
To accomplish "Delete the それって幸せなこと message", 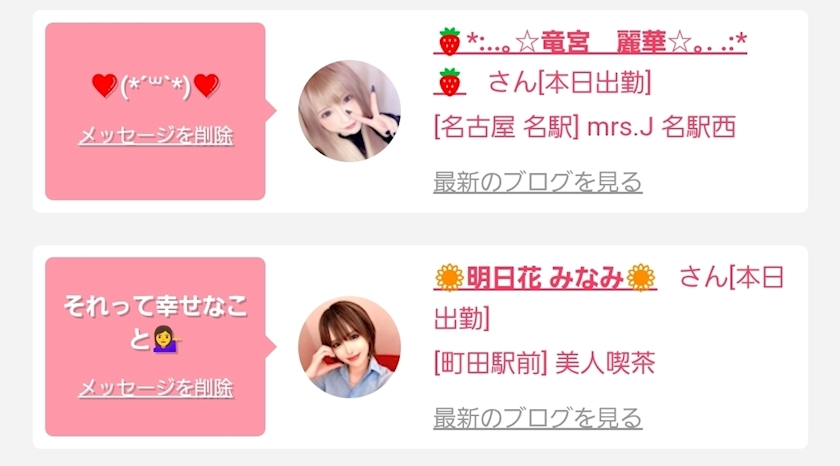I will [156, 387].
